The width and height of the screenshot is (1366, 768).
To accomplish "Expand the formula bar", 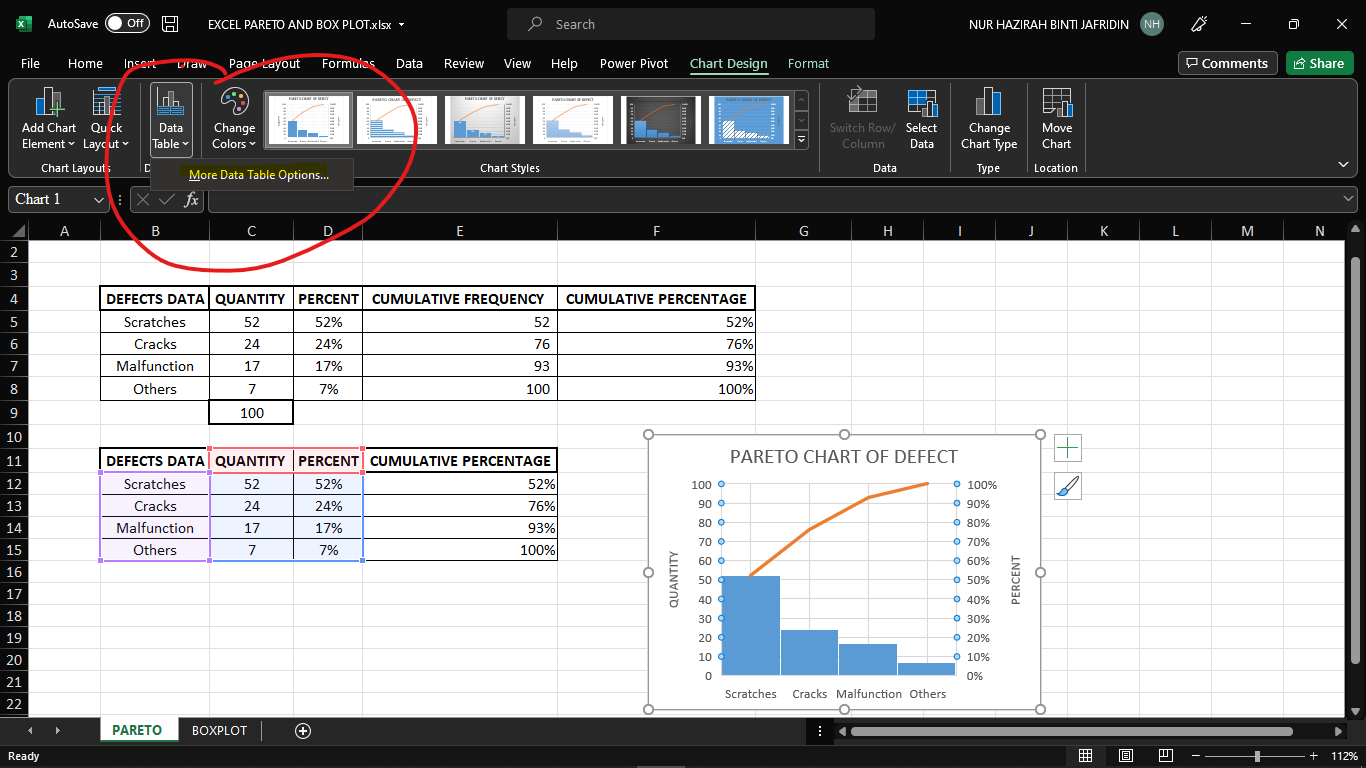I will pos(1349,199).
